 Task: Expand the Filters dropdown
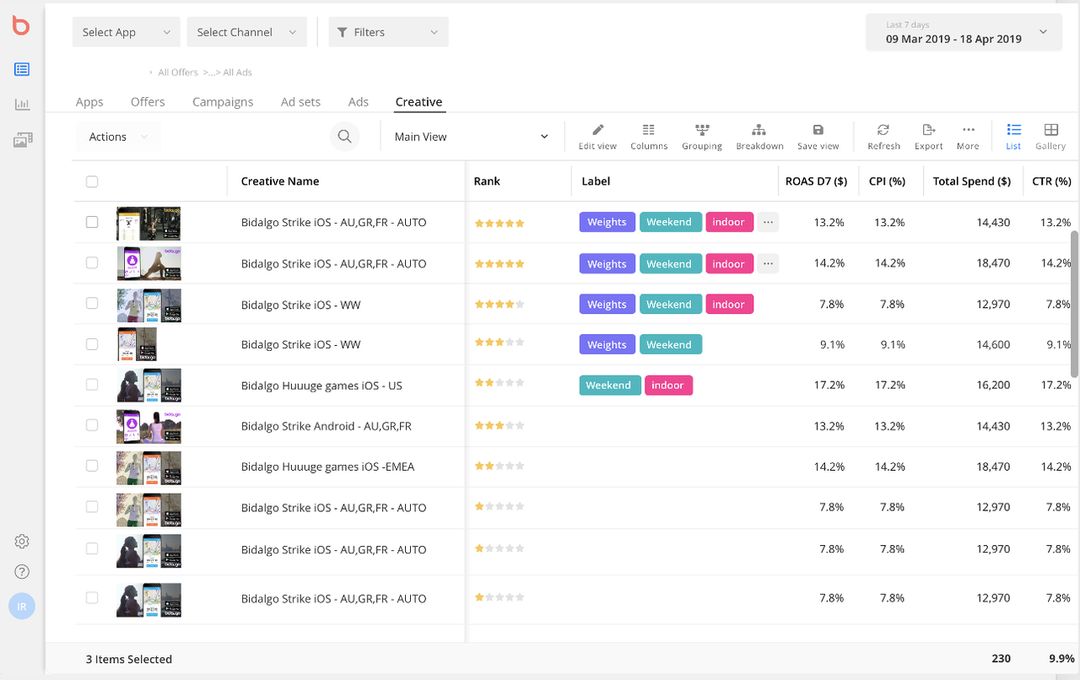coord(388,32)
